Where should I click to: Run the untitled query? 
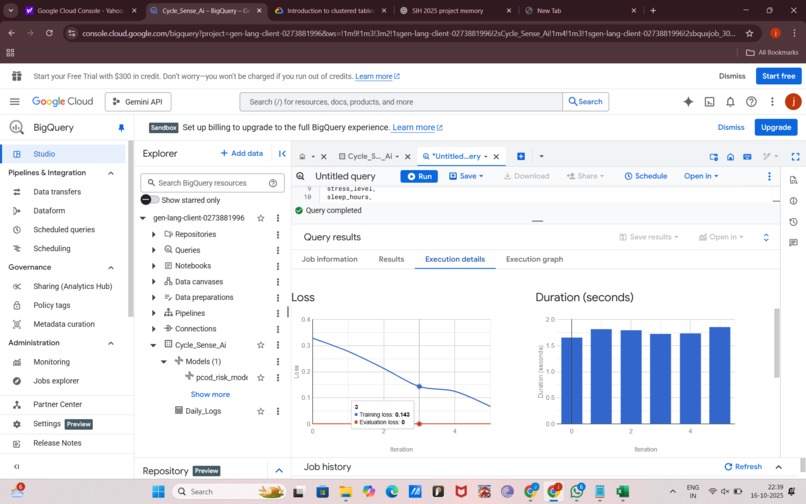point(419,176)
